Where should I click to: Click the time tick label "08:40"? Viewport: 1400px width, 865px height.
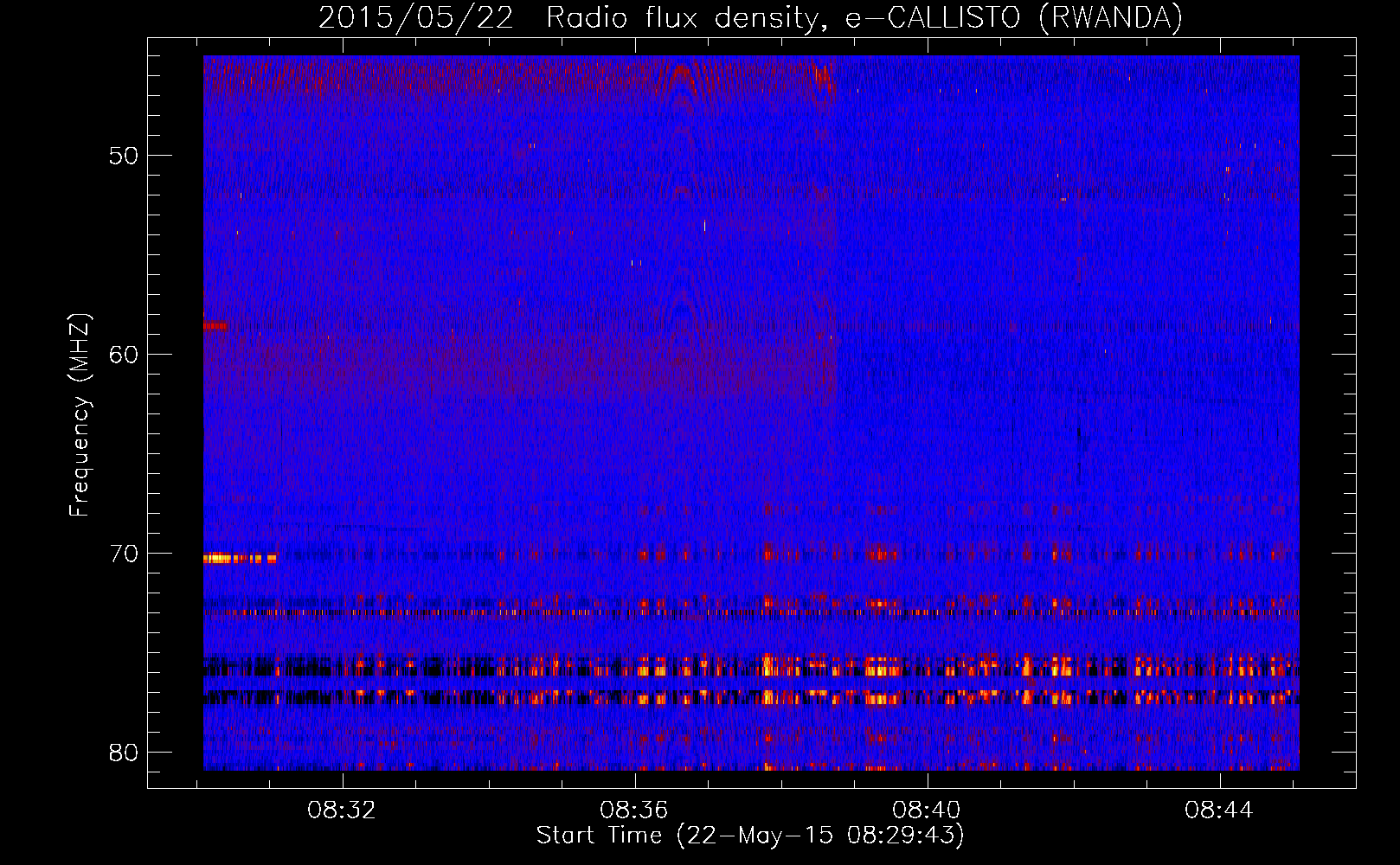(x=927, y=811)
